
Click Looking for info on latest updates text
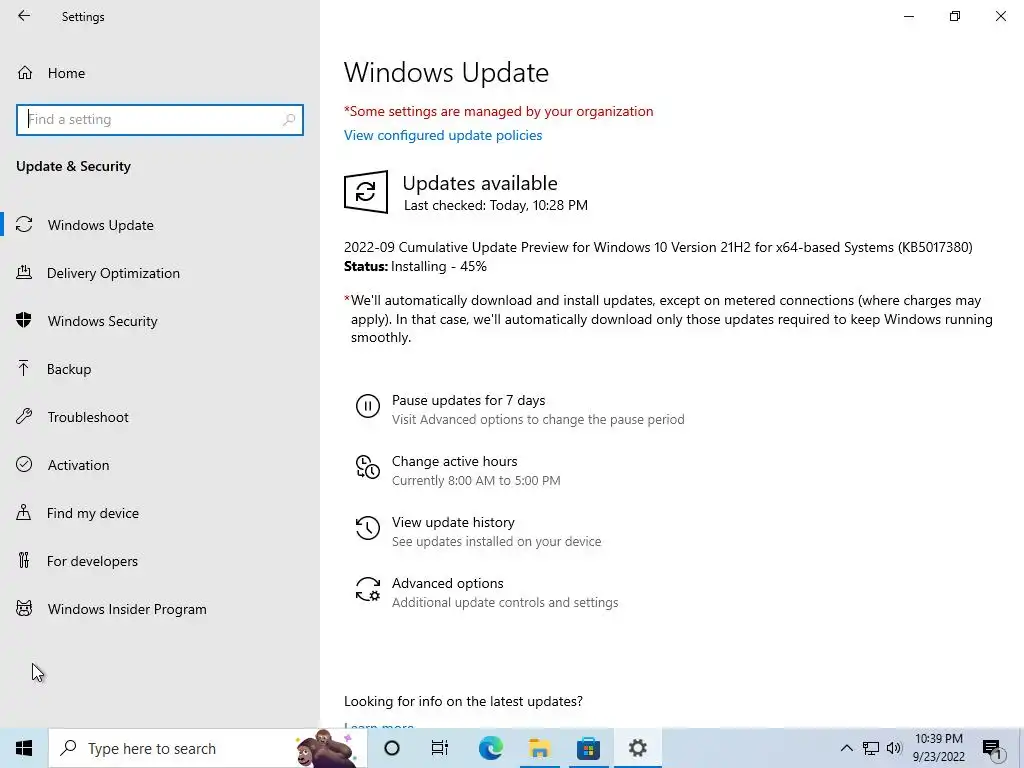pos(463,701)
